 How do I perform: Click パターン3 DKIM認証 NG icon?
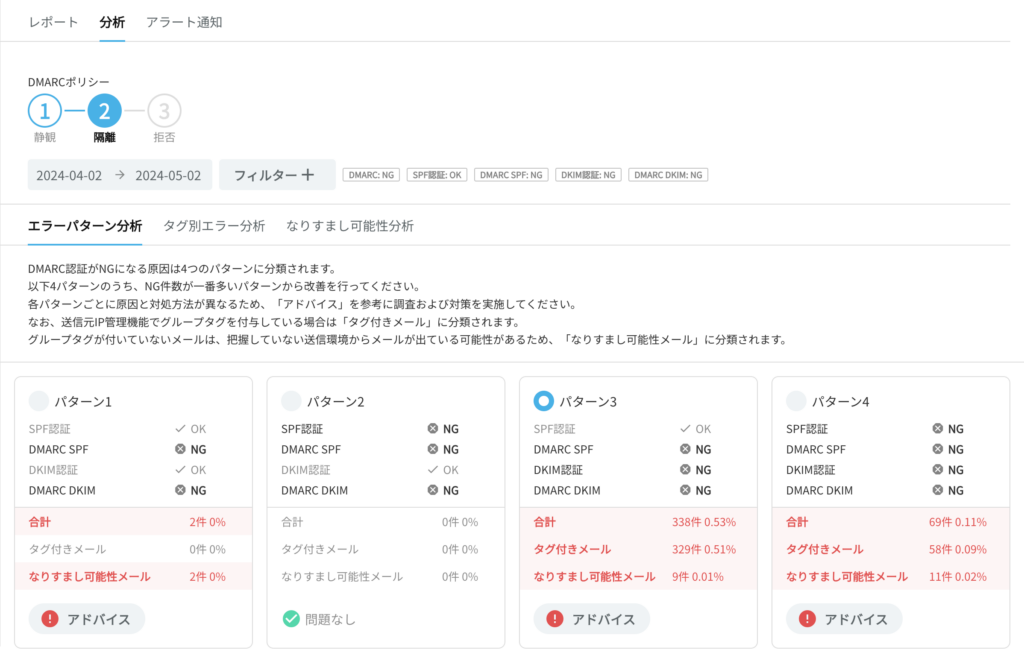coord(685,469)
